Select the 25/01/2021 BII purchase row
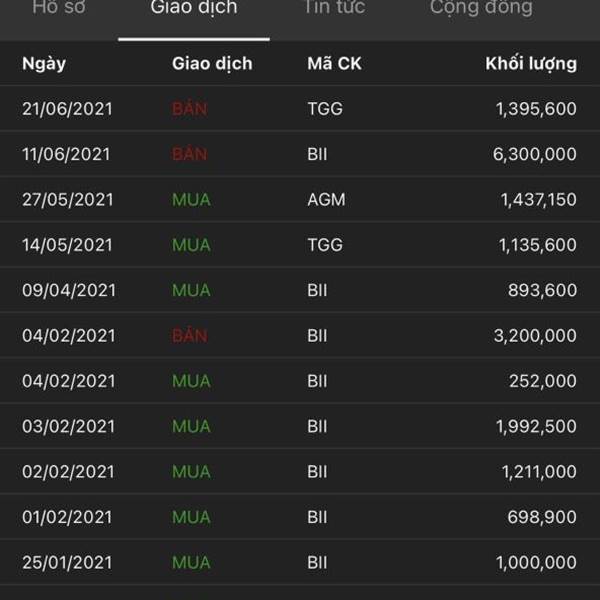 tap(300, 562)
